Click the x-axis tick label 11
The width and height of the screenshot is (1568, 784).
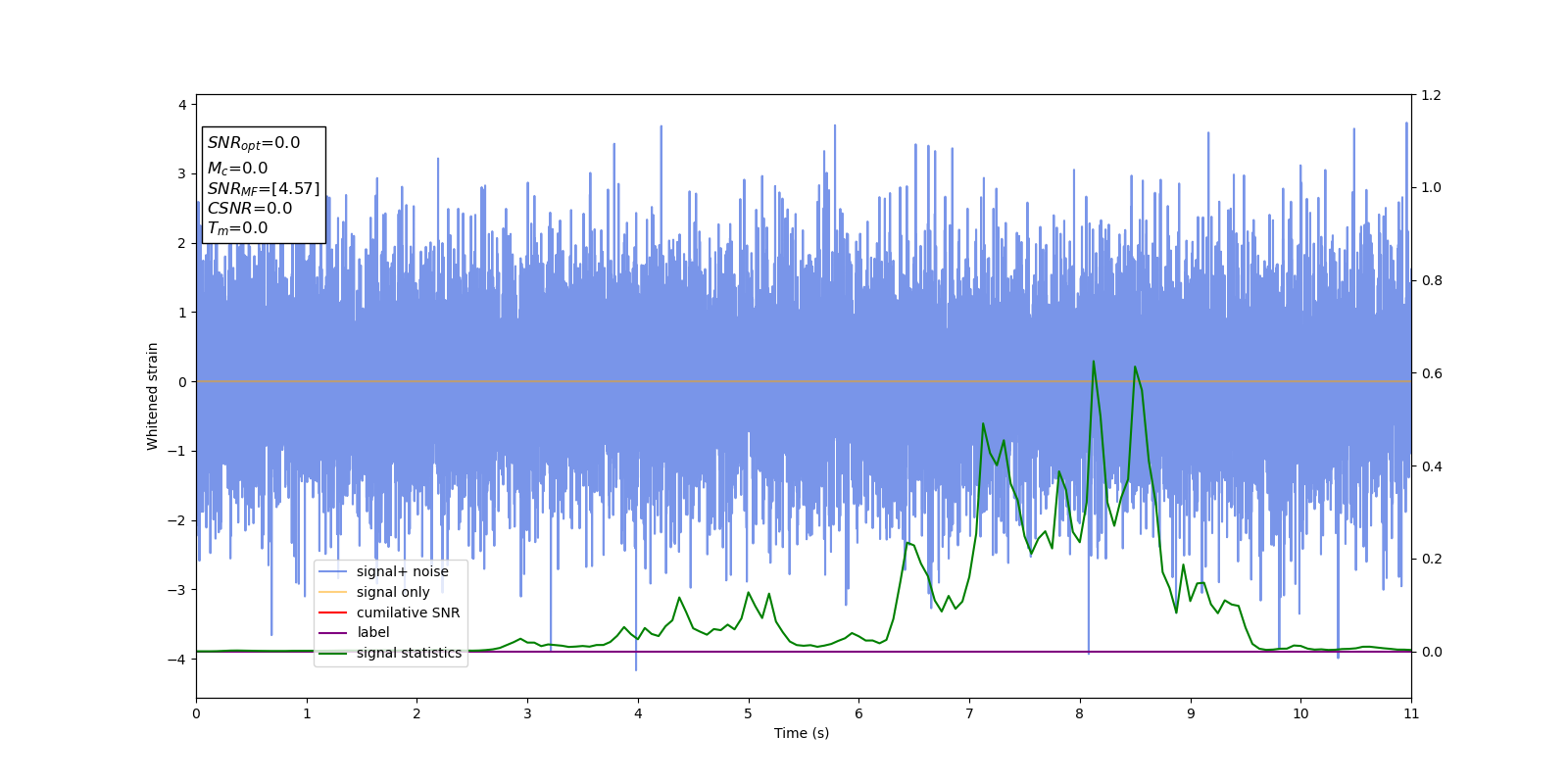point(1411,713)
